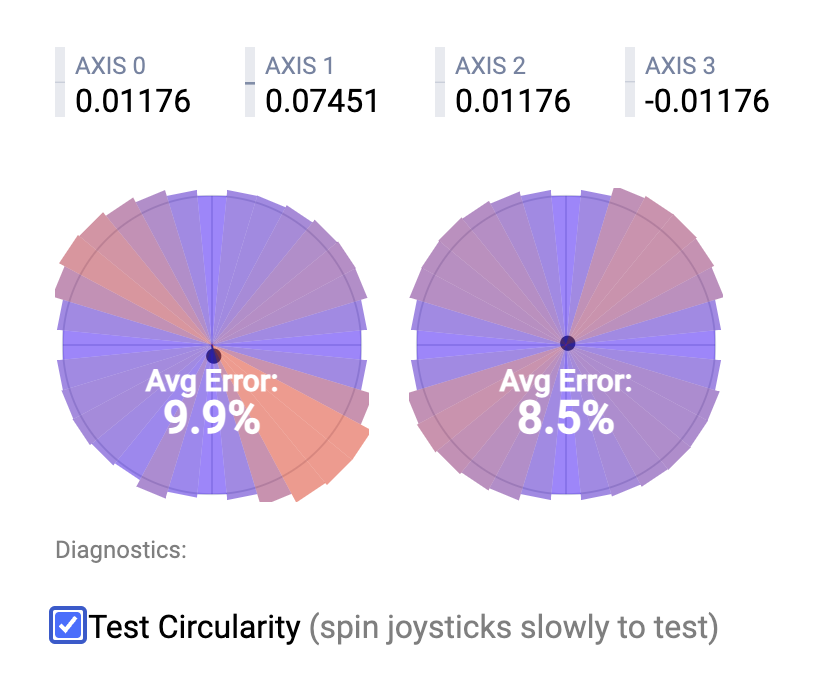
Task: Click the right stick 8.5% average error
Action: coord(566,417)
